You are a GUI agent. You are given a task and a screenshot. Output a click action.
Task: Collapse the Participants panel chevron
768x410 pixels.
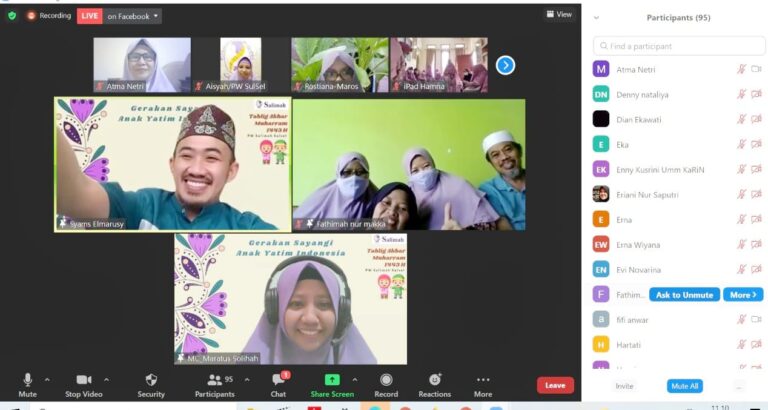(596, 18)
